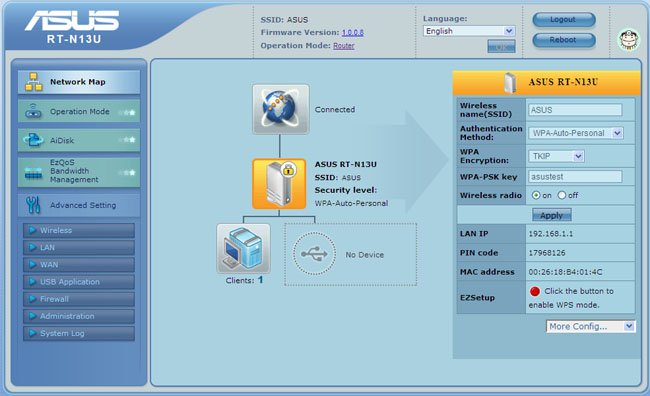Viewport: 650px width, 396px height.
Task: Open the LAN settings item
Action: pyautogui.click(x=79, y=248)
